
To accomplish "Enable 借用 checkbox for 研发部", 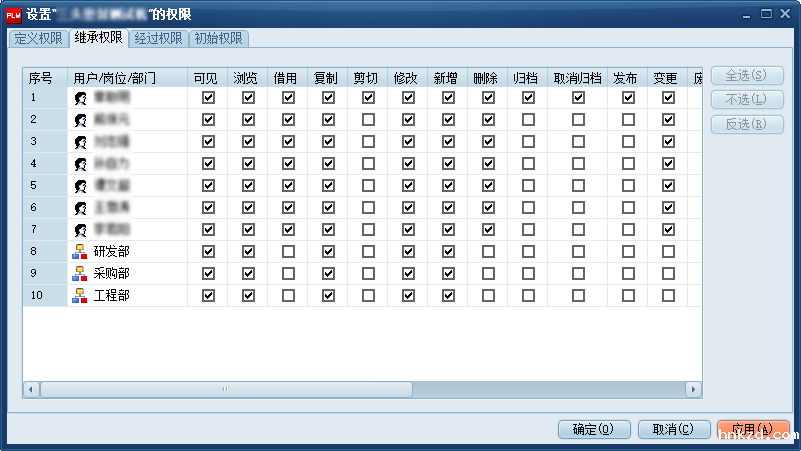I will point(288,252).
